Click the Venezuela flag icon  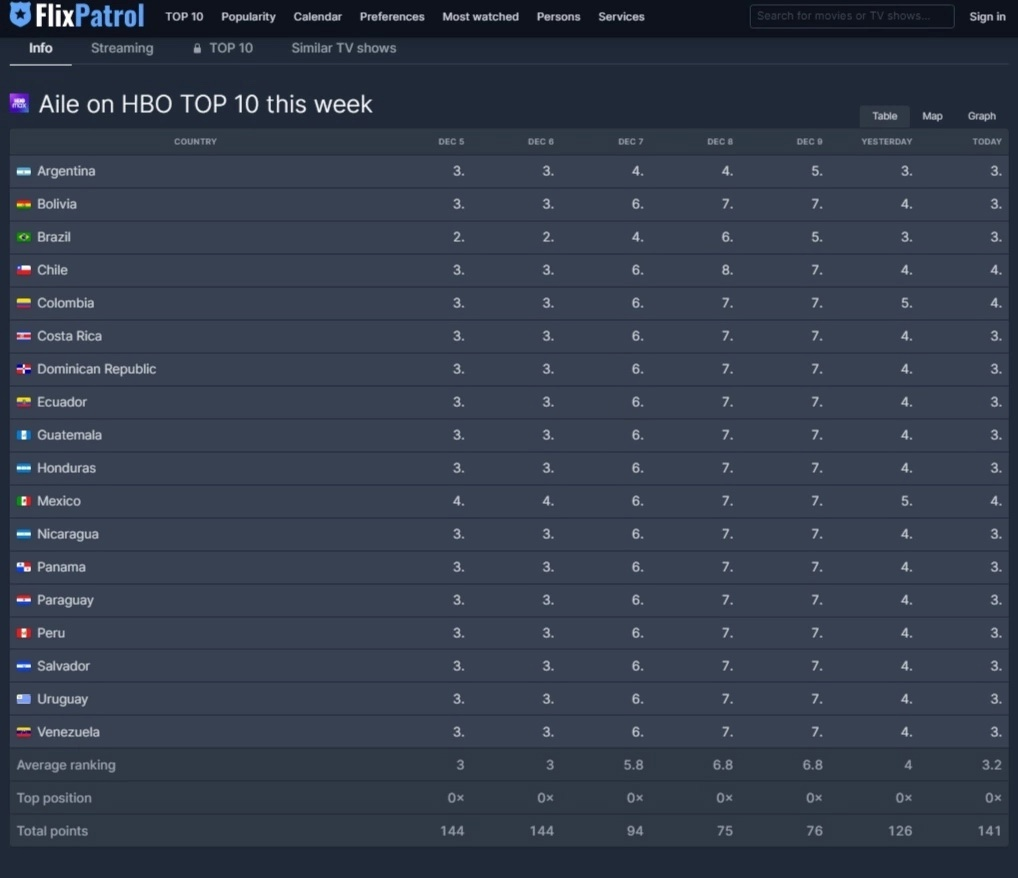[24, 733]
